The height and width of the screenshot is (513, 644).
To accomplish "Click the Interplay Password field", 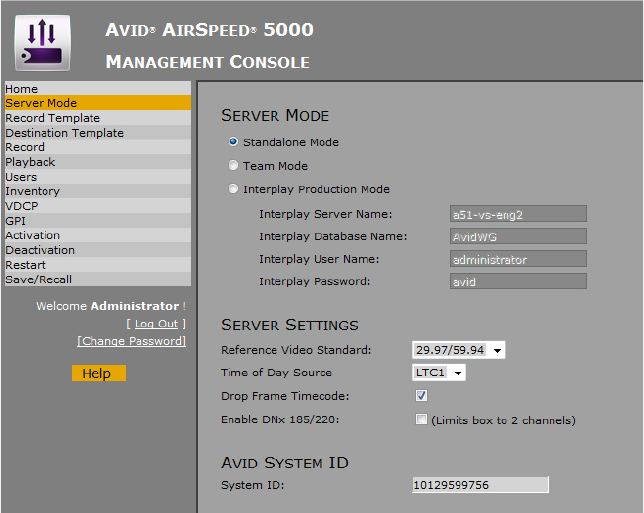I will pyautogui.click(x=518, y=282).
